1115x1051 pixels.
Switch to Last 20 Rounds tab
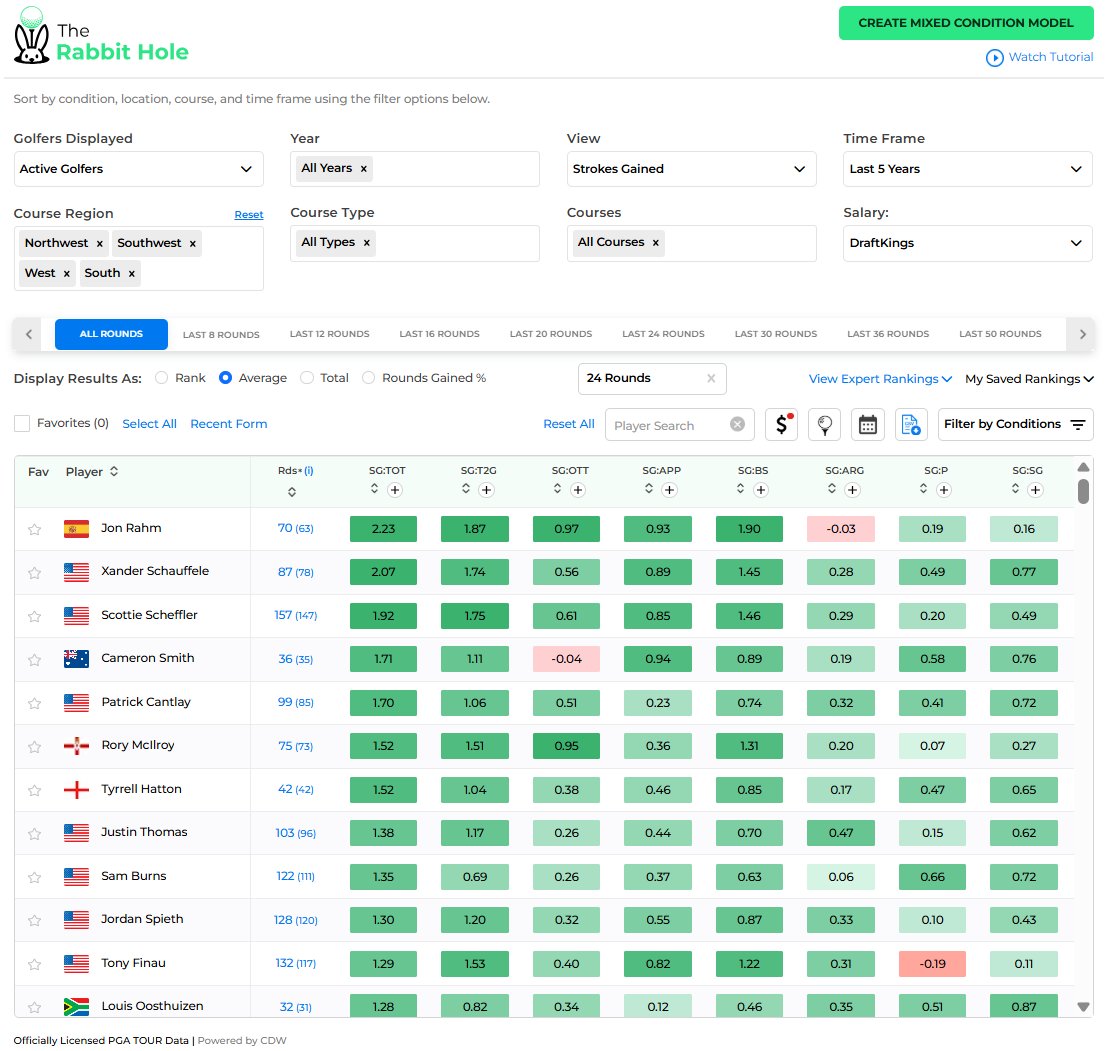coord(551,334)
